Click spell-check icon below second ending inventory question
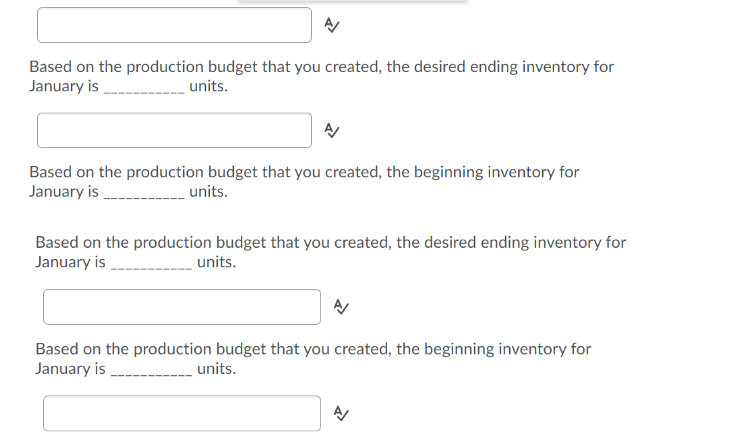The width and height of the screenshot is (730, 441). [340, 307]
